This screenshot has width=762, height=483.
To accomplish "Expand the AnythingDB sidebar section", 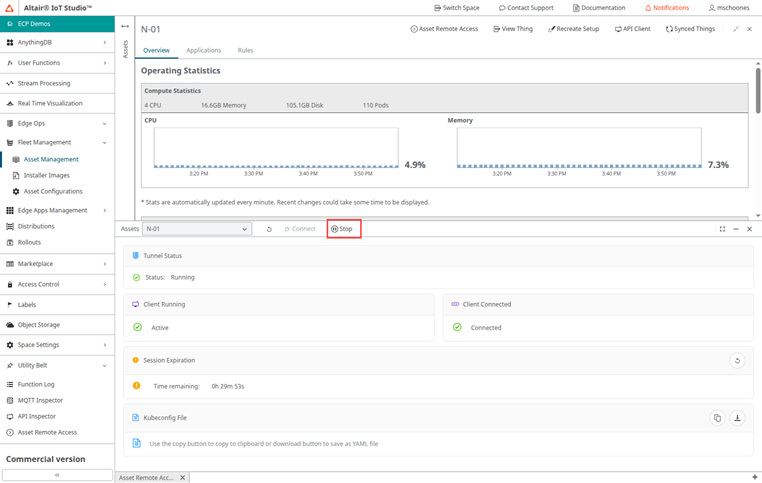I will tap(56, 42).
